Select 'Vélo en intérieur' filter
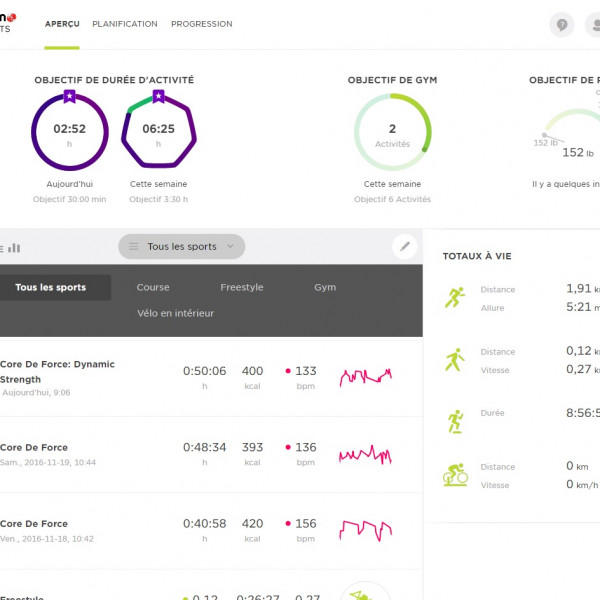 175,313
